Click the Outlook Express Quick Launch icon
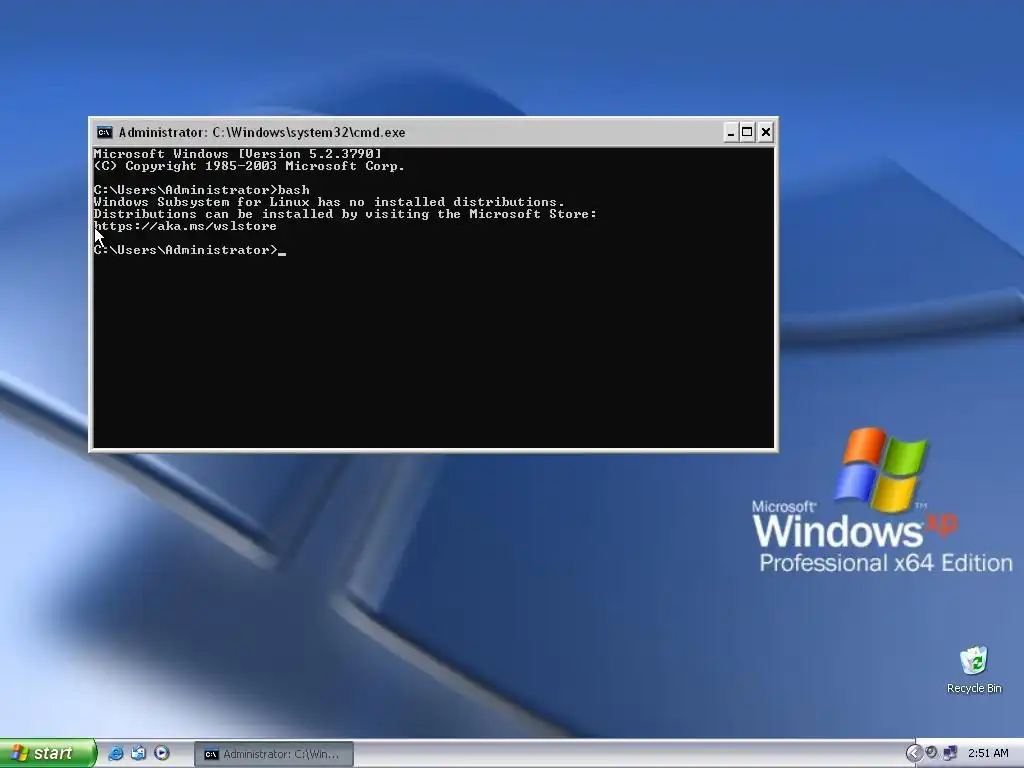 [138, 753]
